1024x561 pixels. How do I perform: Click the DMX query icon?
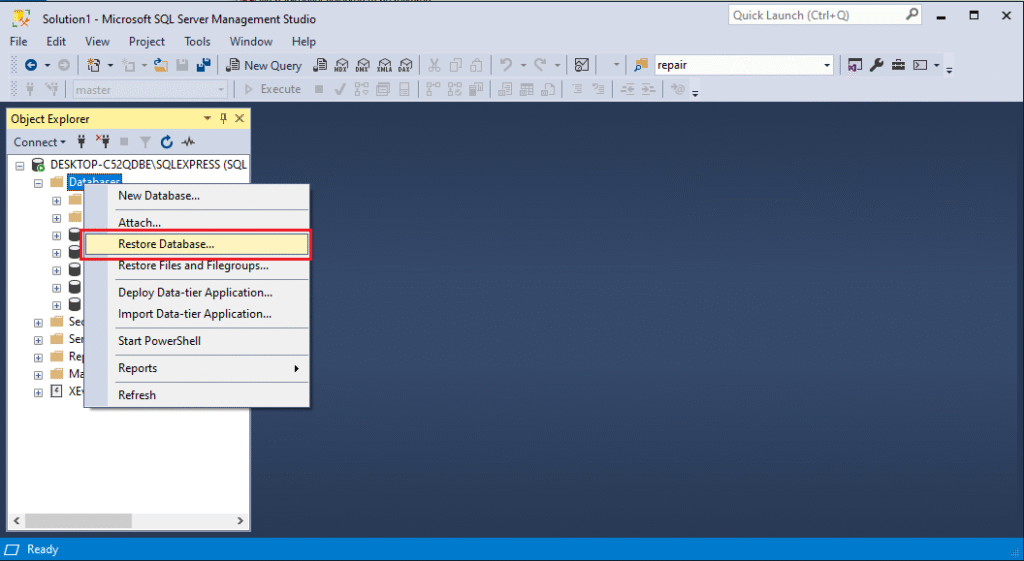(363, 65)
